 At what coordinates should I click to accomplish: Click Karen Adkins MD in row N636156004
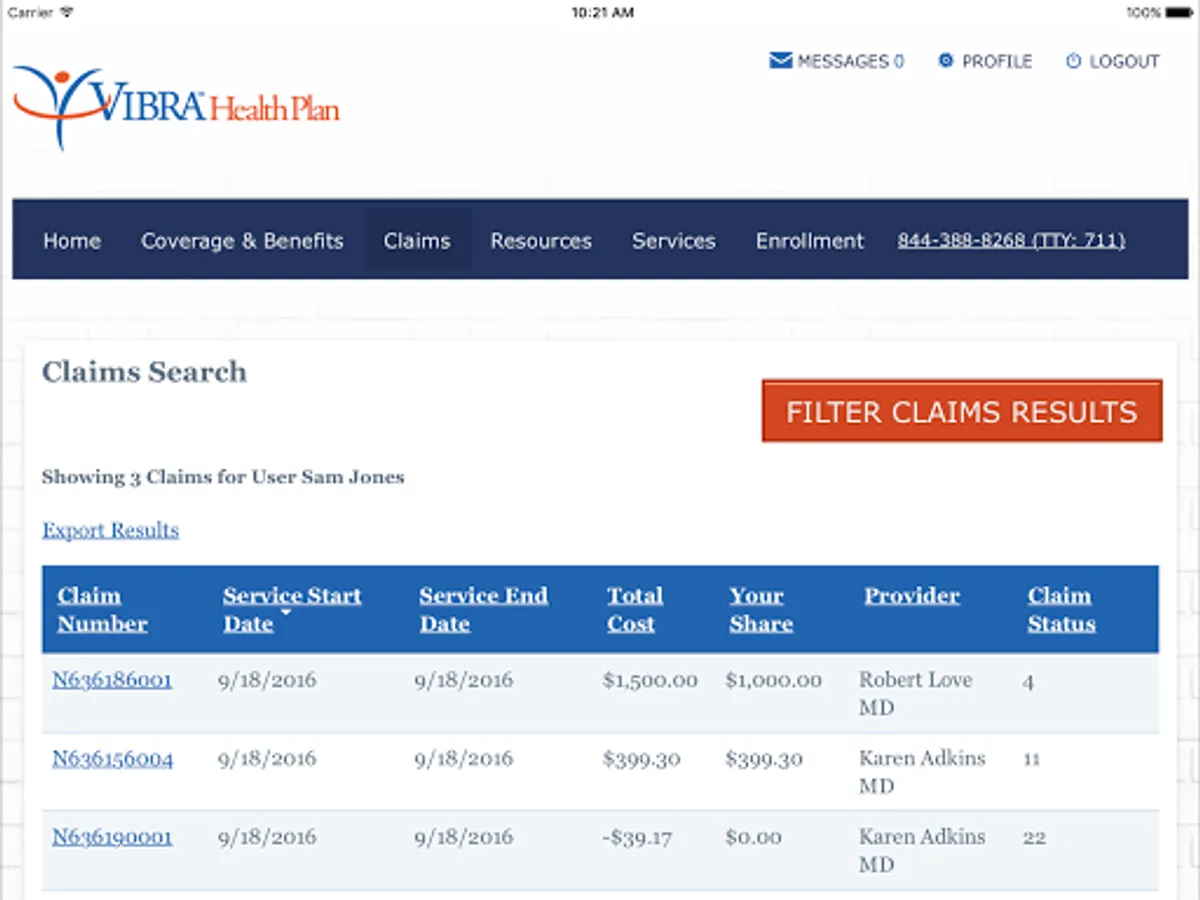[x=922, y=772]
